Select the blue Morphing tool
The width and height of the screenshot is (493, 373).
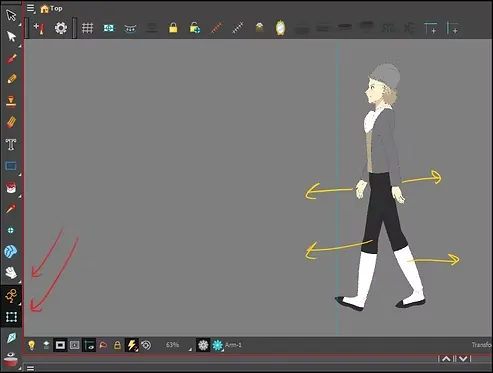point(11,252)
